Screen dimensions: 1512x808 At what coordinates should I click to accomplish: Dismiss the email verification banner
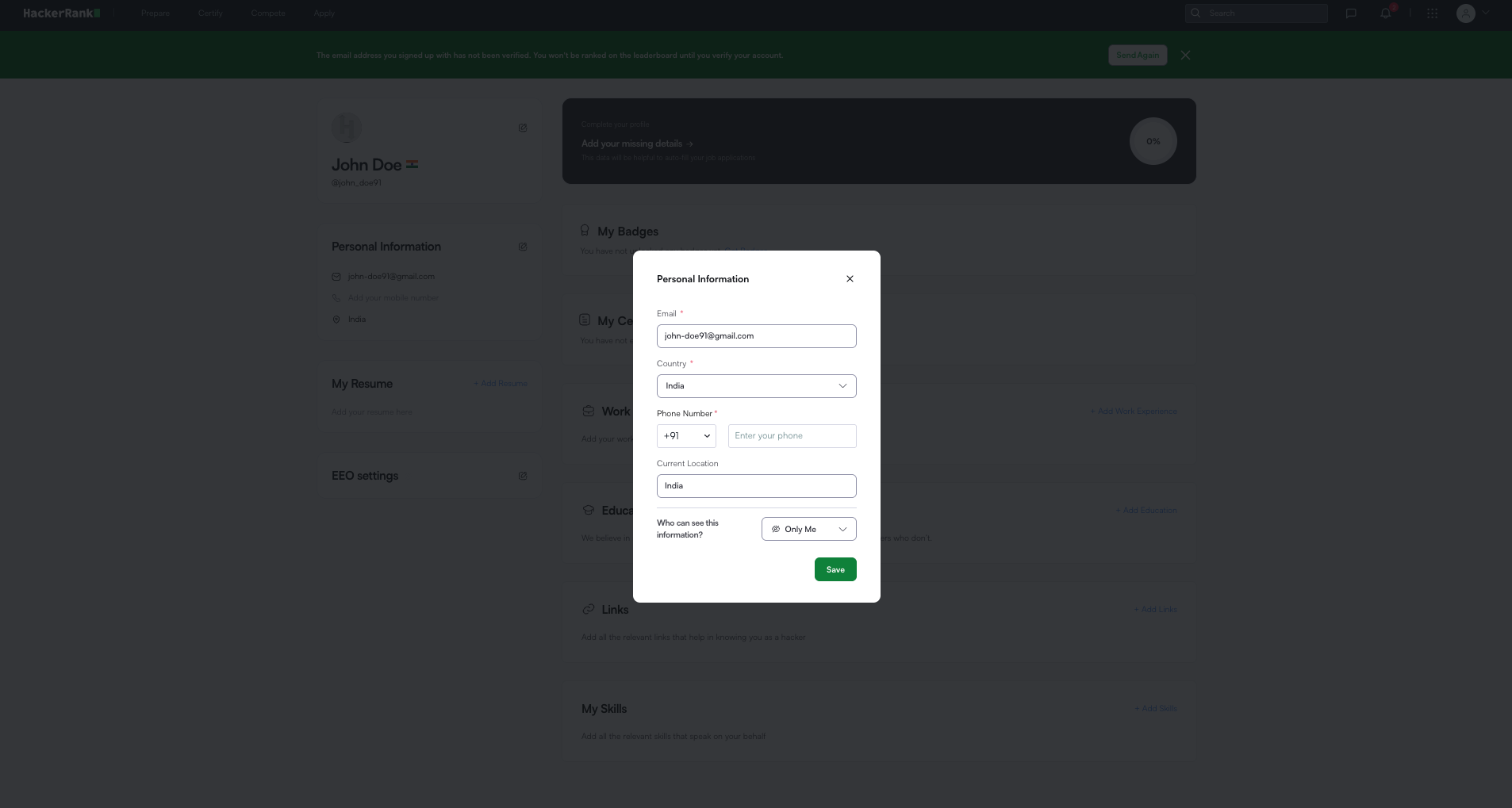pyautogui.click(x=1185, y=56)
